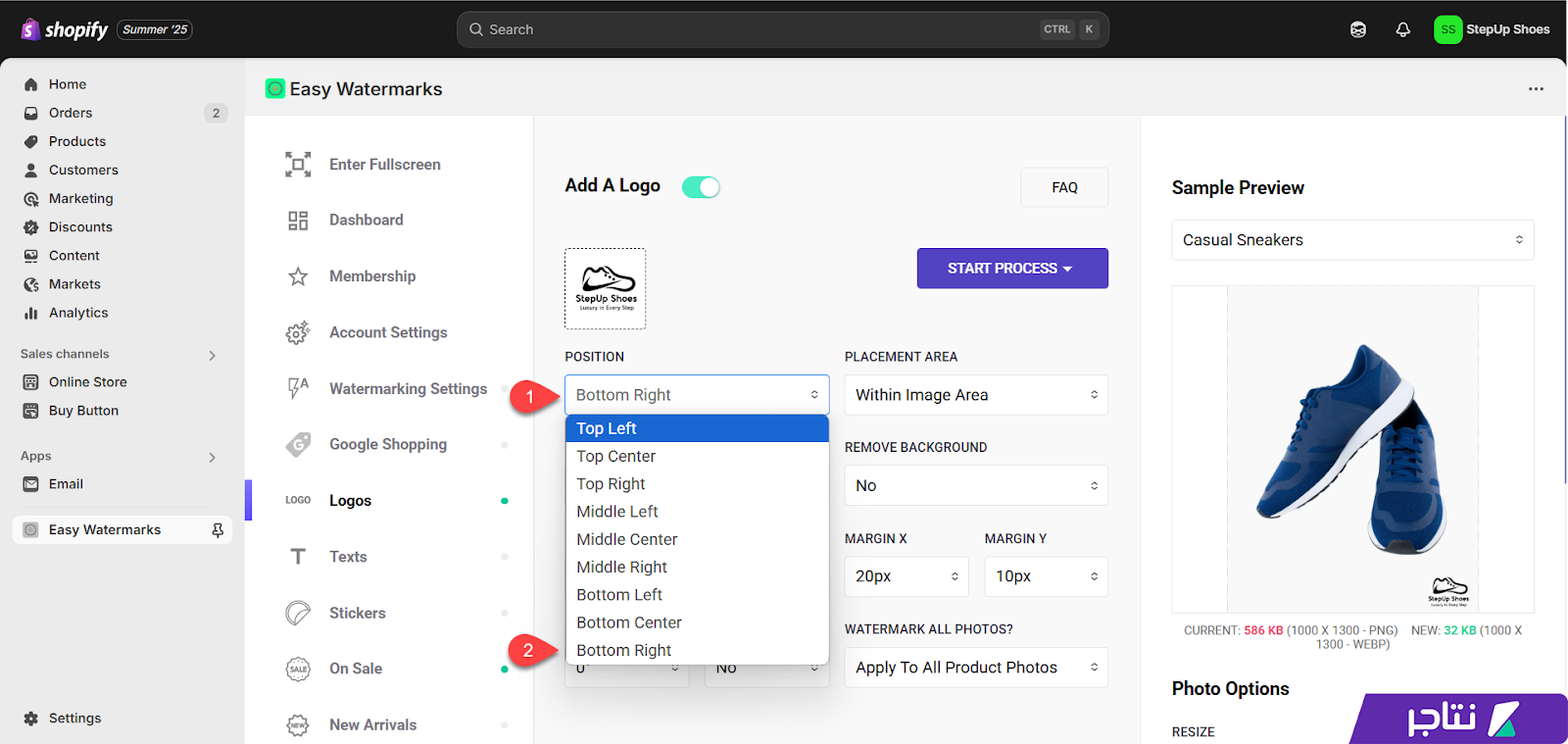Click the Shopify search field
1568x744 pixels.
pyautogui.click(x=783, y=29)
